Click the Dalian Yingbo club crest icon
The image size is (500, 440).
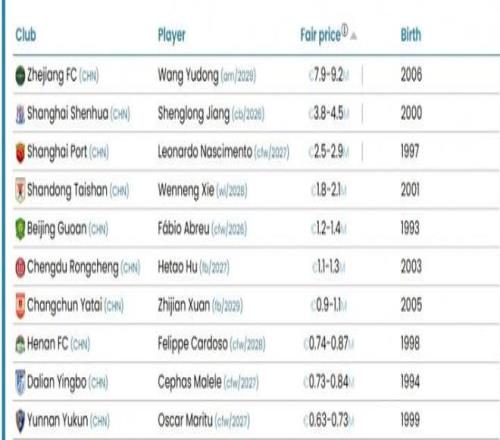(x=20, y=382)
